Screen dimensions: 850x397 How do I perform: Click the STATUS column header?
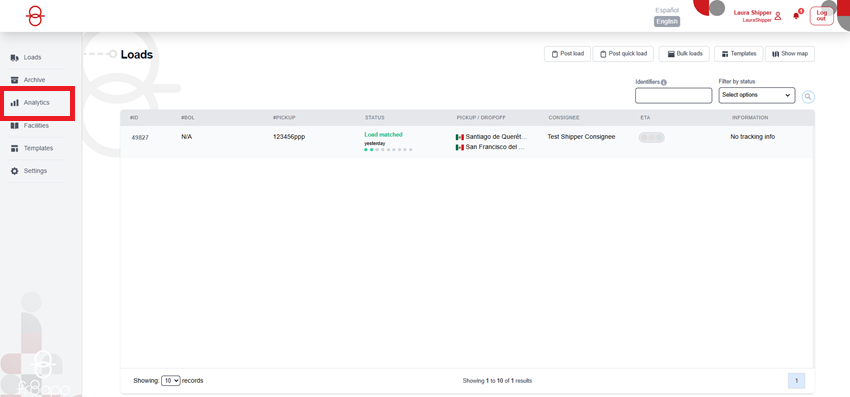pyautogui.click(x=375, y=118)
